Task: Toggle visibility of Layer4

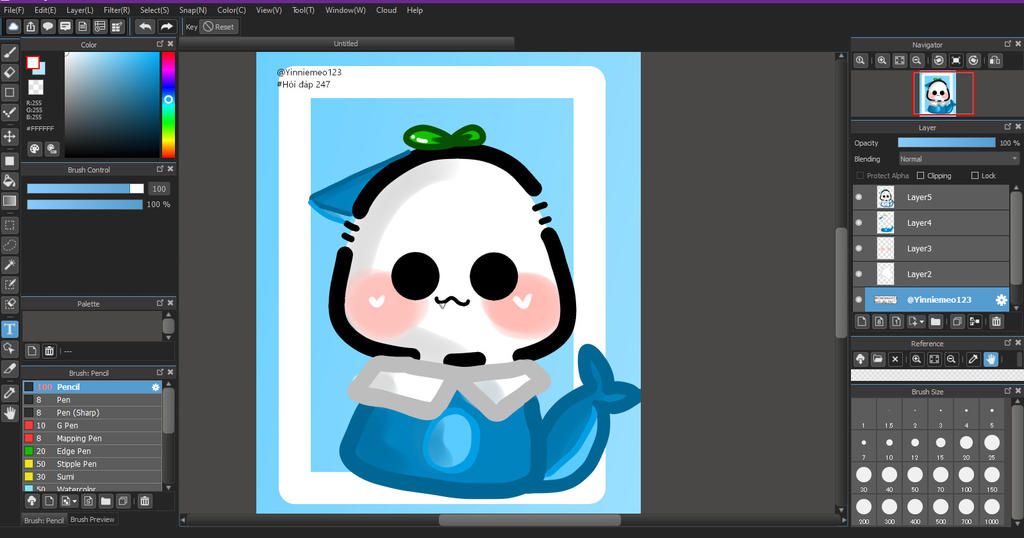Action: (x=859, y=223)
